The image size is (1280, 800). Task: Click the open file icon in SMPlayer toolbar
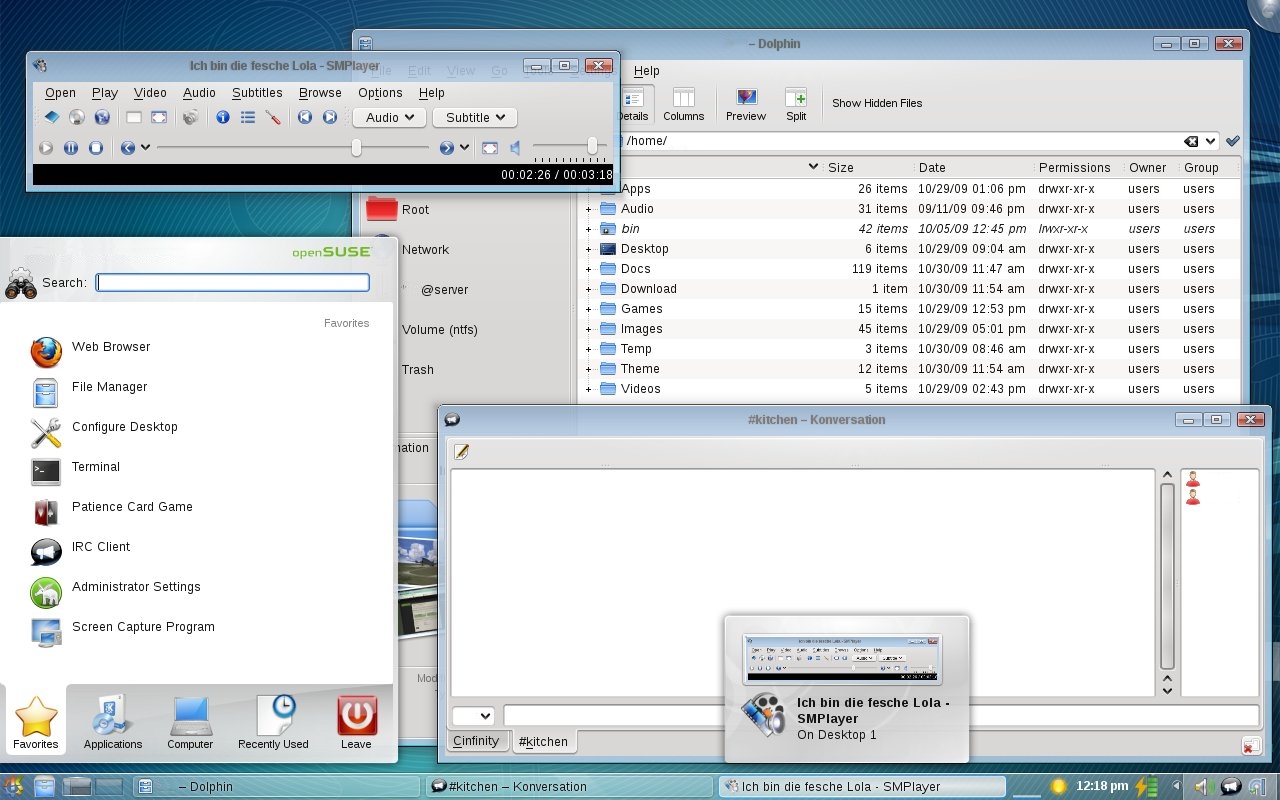click(52, 118)
